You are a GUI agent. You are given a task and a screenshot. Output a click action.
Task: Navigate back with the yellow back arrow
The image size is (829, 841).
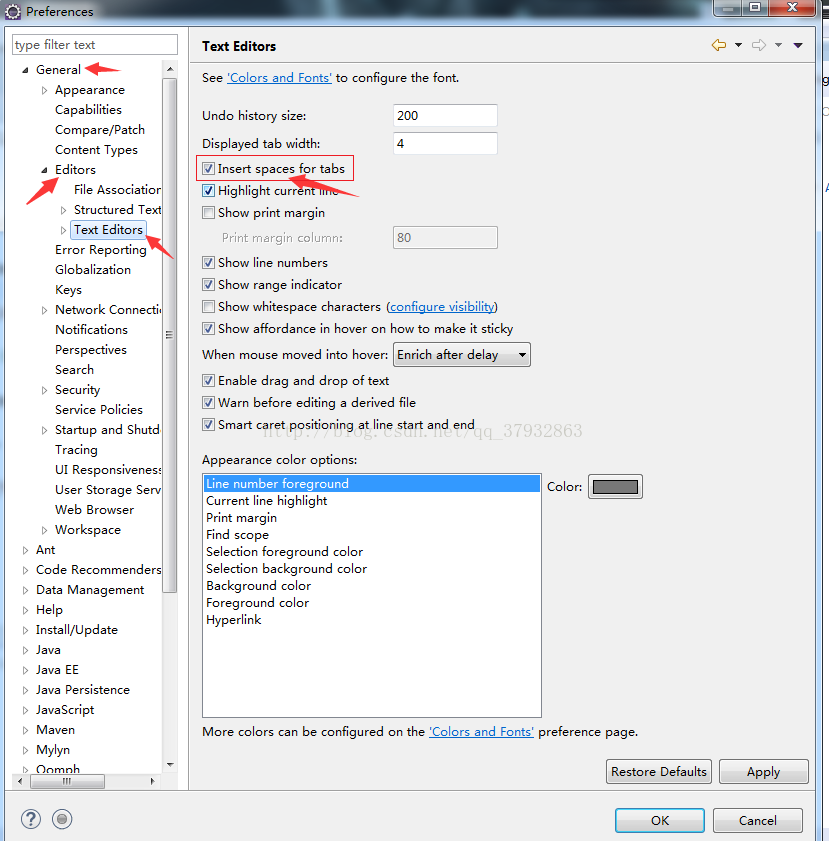click(719, 46)
